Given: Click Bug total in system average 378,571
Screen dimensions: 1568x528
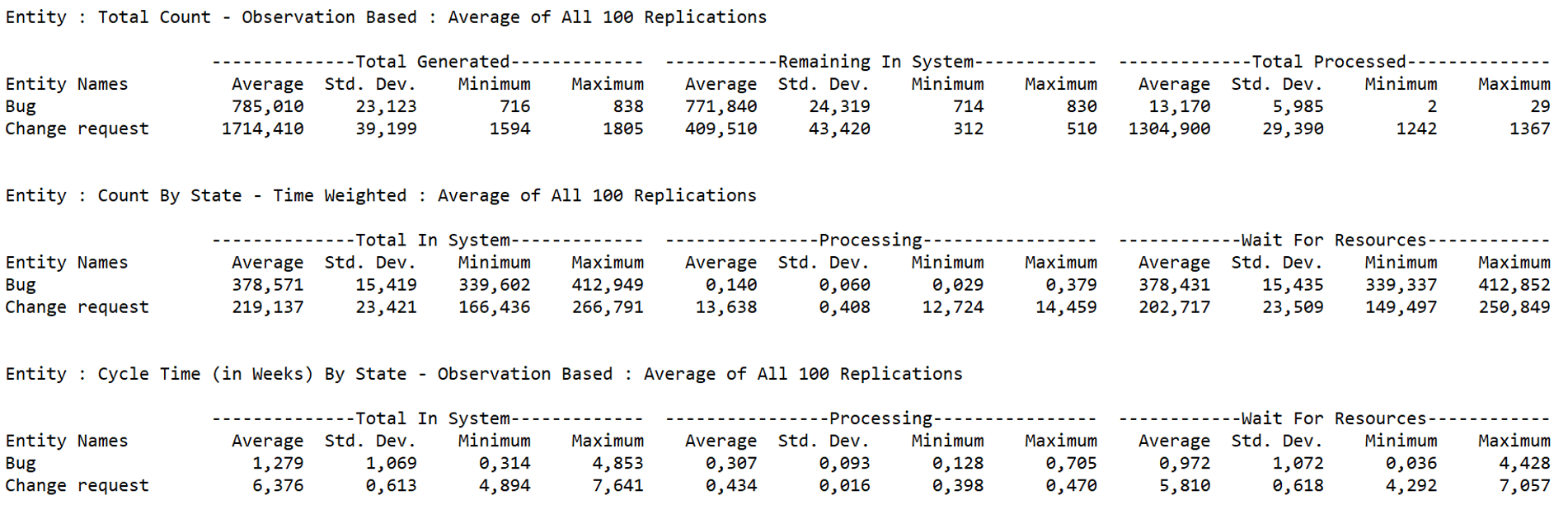Looking at the screenshot, I should pyautogui.click(x=267, y=286).
